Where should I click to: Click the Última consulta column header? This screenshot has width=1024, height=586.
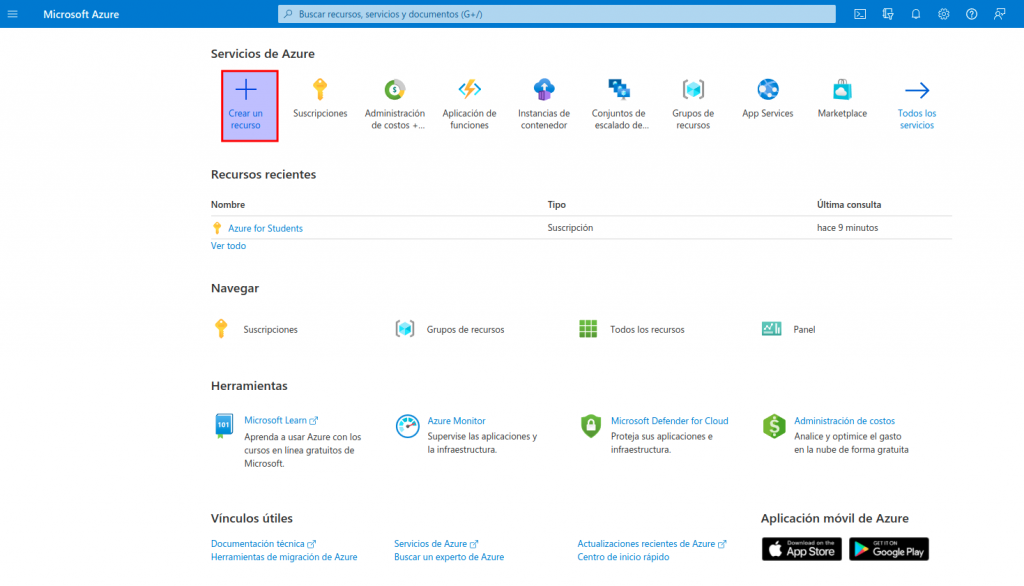click(x=849, y=204)
